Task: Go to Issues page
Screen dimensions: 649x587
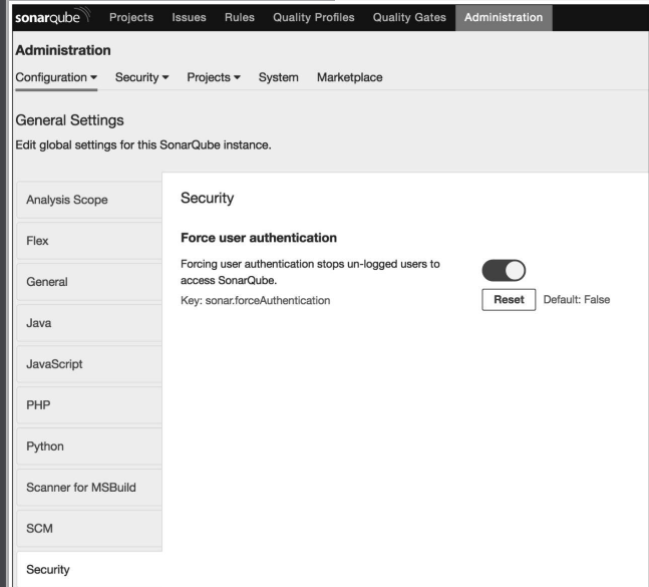Action: tap(189, 17)
